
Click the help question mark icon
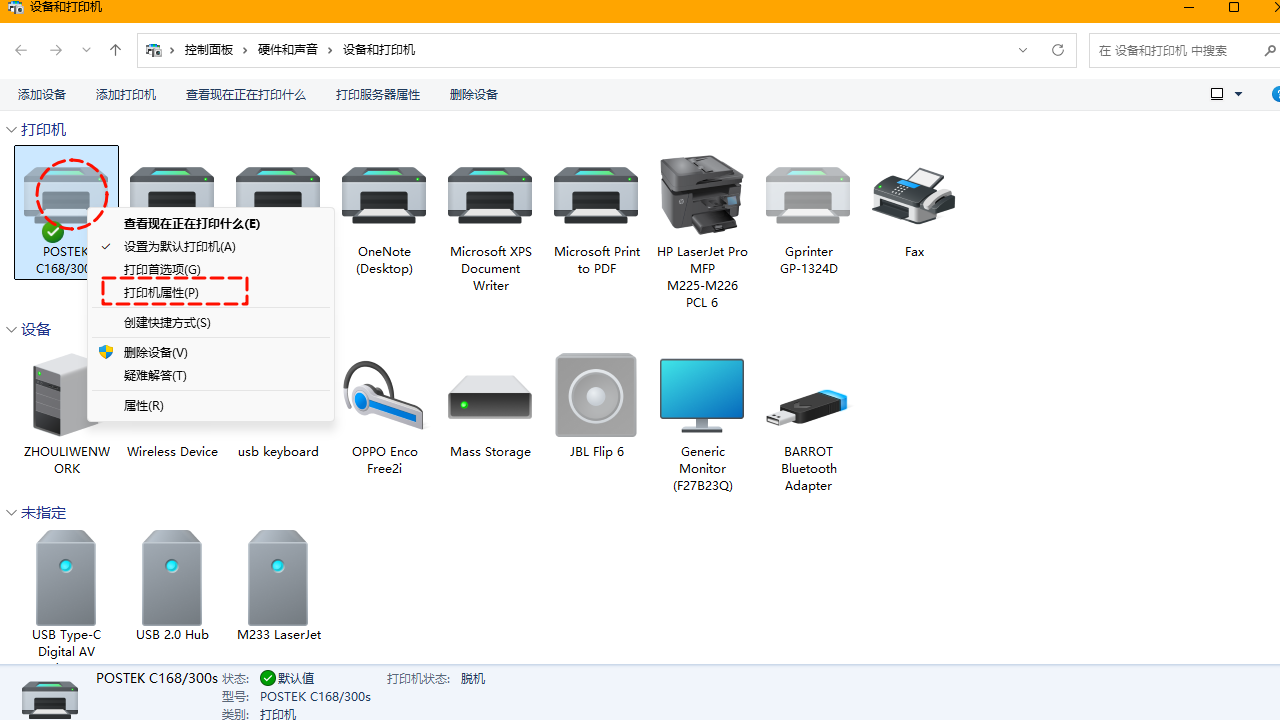pos(1275,94)
